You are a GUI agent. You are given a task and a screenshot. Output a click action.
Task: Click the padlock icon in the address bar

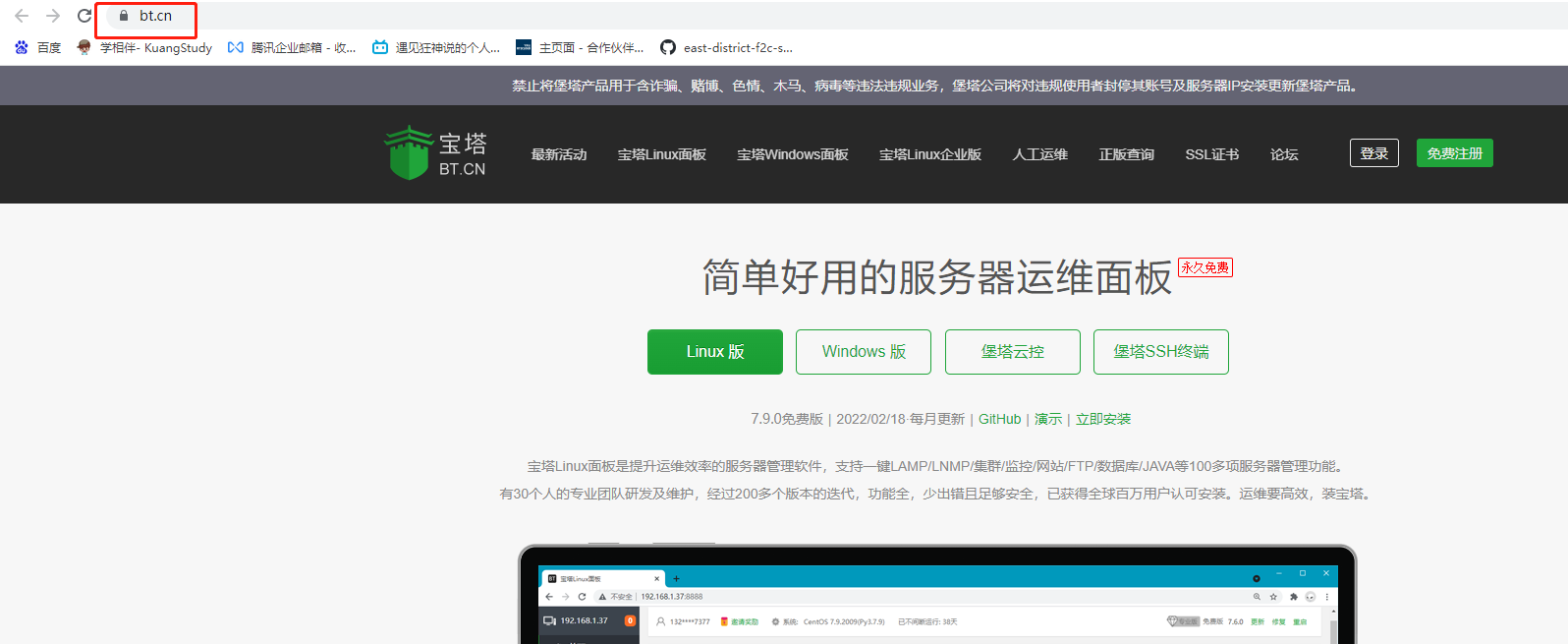coord(124,16)
